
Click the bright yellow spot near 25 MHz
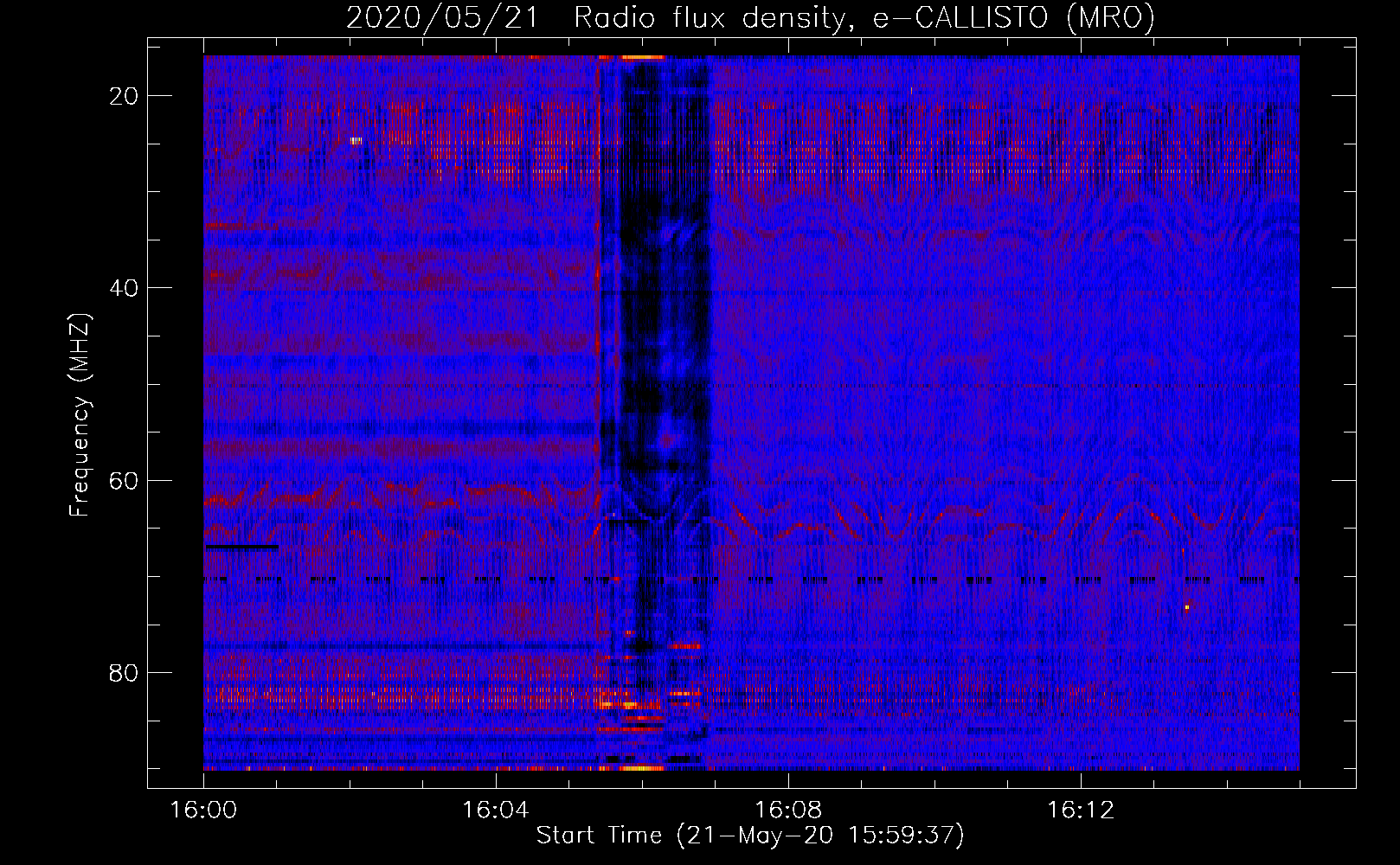(356, 140)
